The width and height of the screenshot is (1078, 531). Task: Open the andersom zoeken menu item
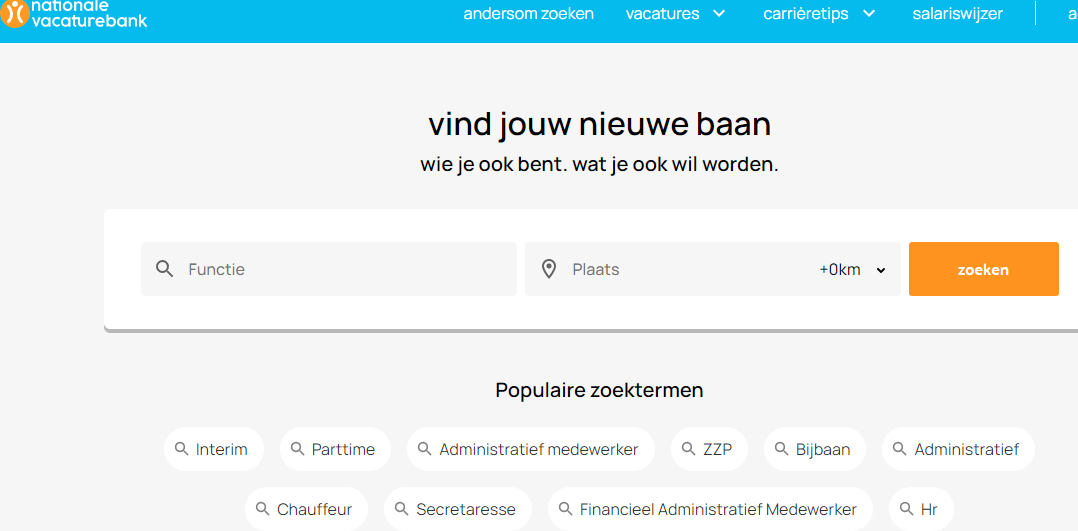528,14
